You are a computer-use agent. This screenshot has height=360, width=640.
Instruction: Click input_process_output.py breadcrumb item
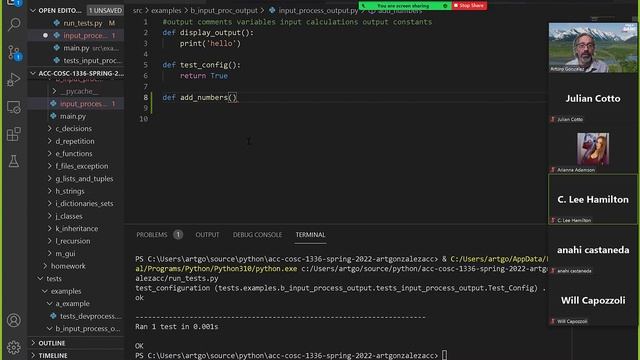(318, 11)
